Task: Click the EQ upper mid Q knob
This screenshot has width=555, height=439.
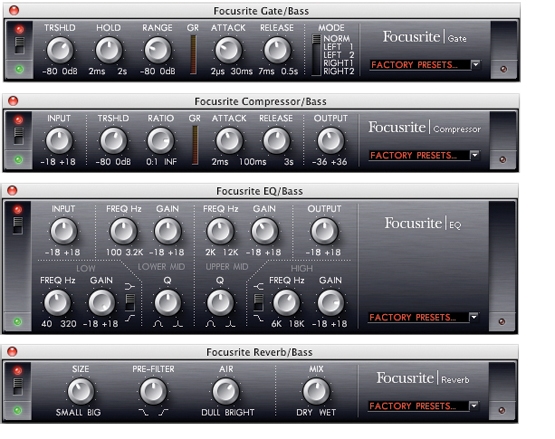Action: click(220, 303)
